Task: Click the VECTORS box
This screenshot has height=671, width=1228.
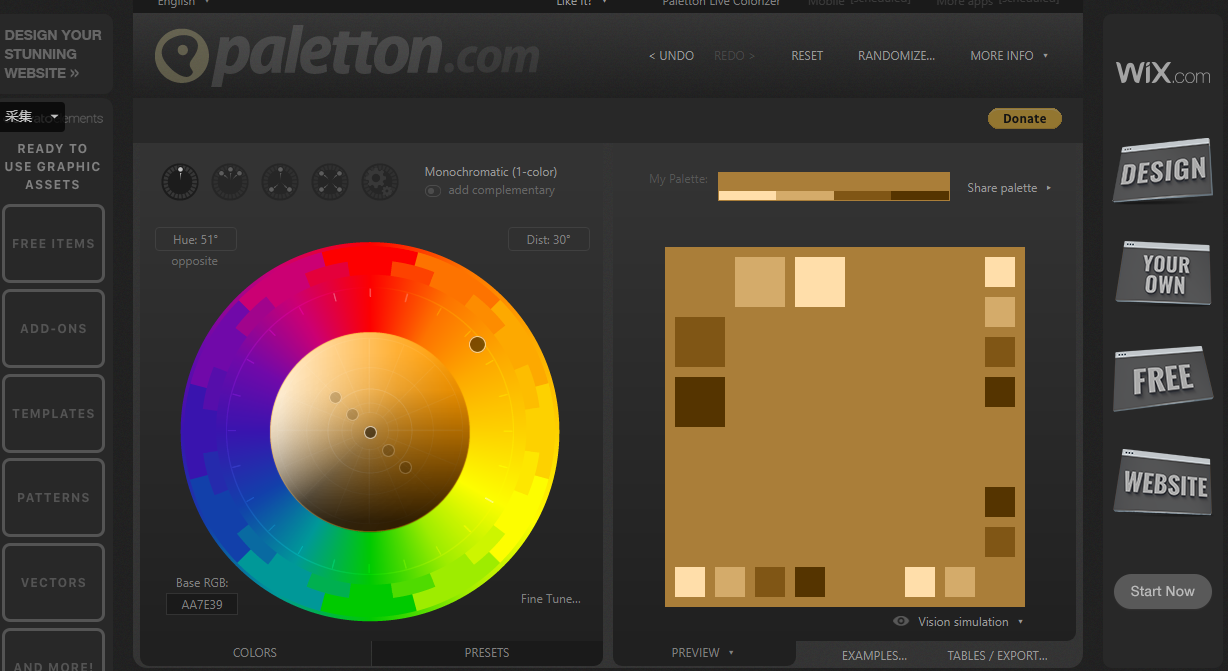Action: click(54, 582)
